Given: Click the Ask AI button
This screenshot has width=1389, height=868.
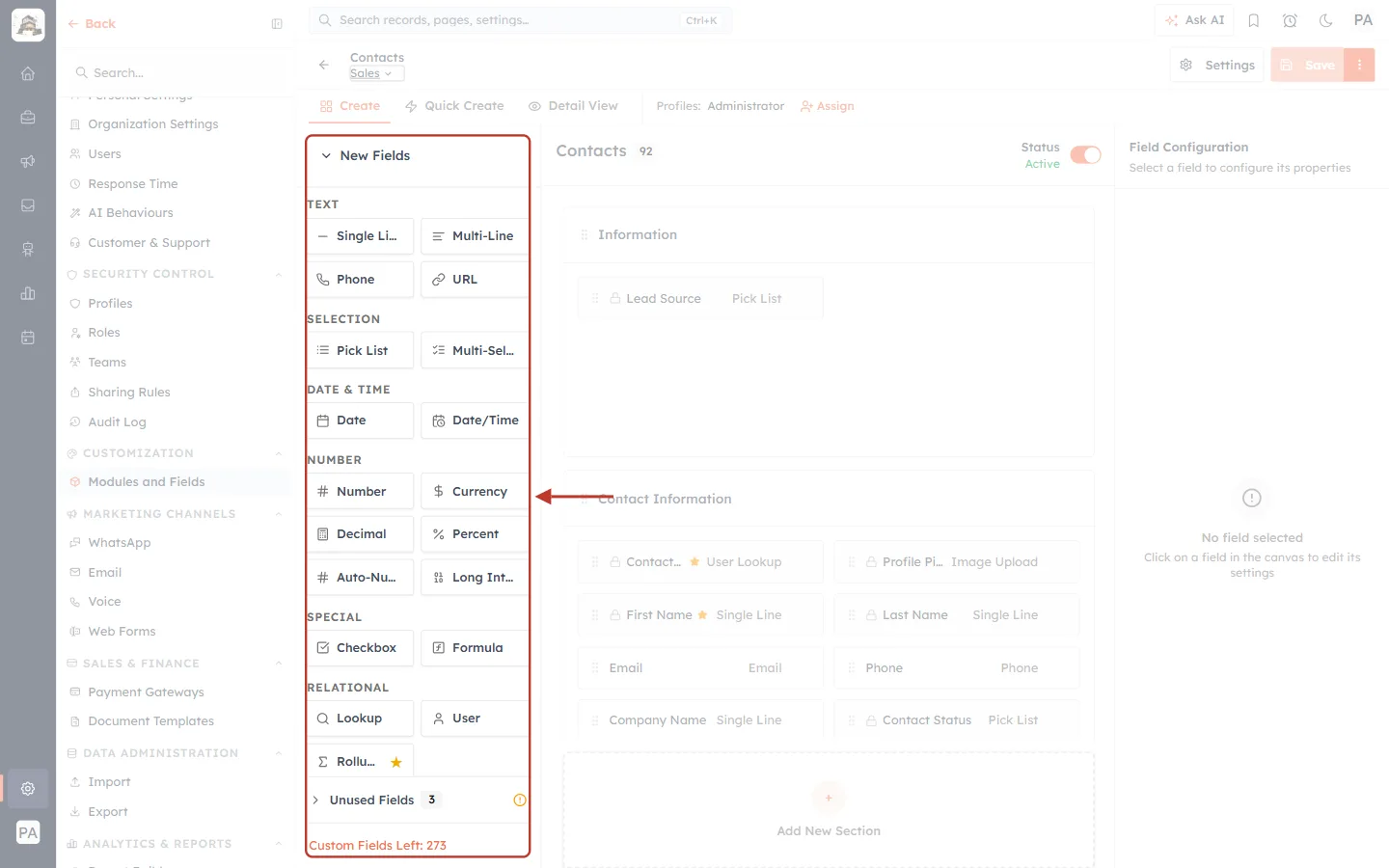Looking at the screenshot, I should tap(1194, 20).
